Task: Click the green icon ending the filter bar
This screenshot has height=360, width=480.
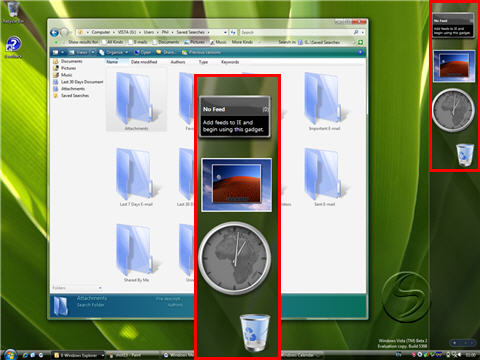Action: coord(360,42)
